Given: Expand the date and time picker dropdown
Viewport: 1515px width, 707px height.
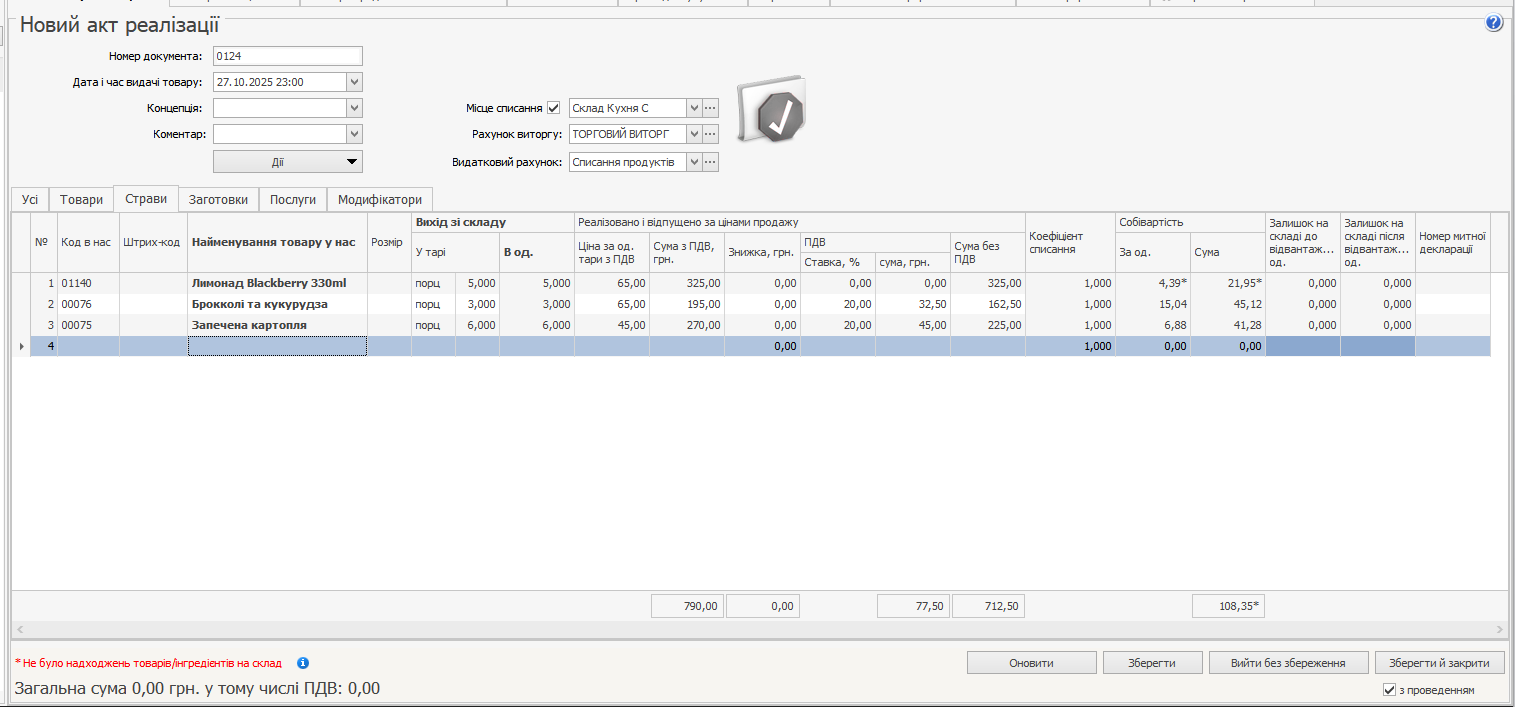Looking at the screenshot, I should tap(354, 82).
